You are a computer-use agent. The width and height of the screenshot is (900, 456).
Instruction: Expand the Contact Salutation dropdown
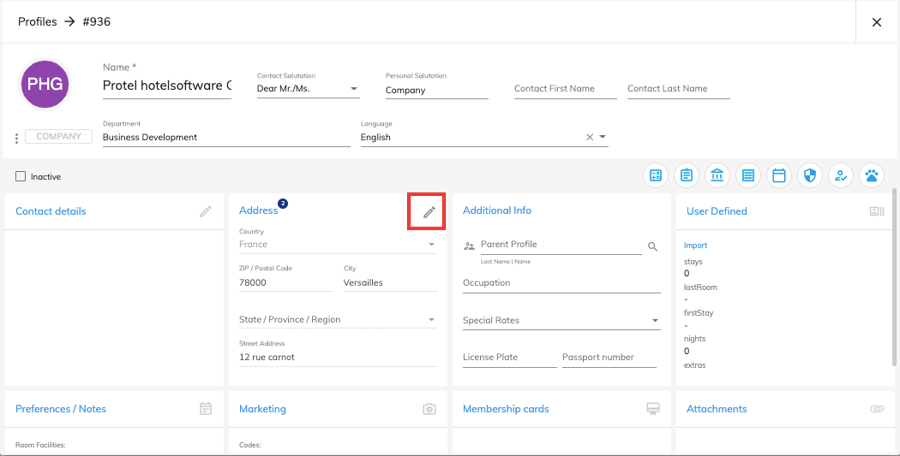point(354,90)
